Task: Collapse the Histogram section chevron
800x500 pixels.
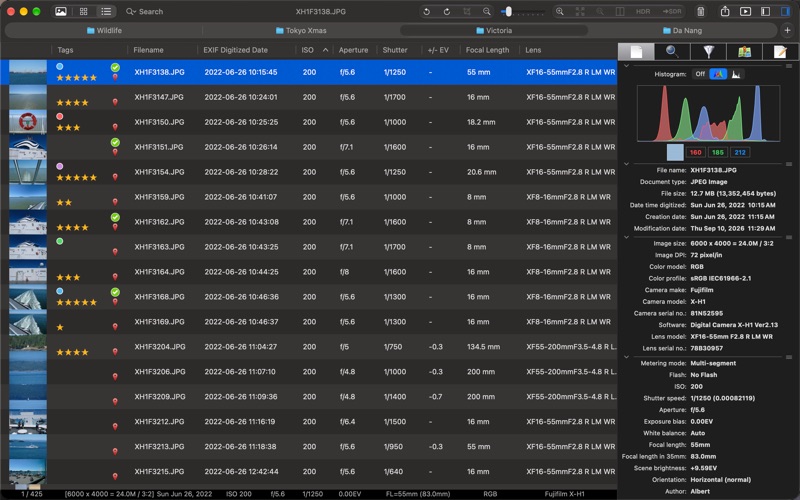Action: (x=627, y=66)
